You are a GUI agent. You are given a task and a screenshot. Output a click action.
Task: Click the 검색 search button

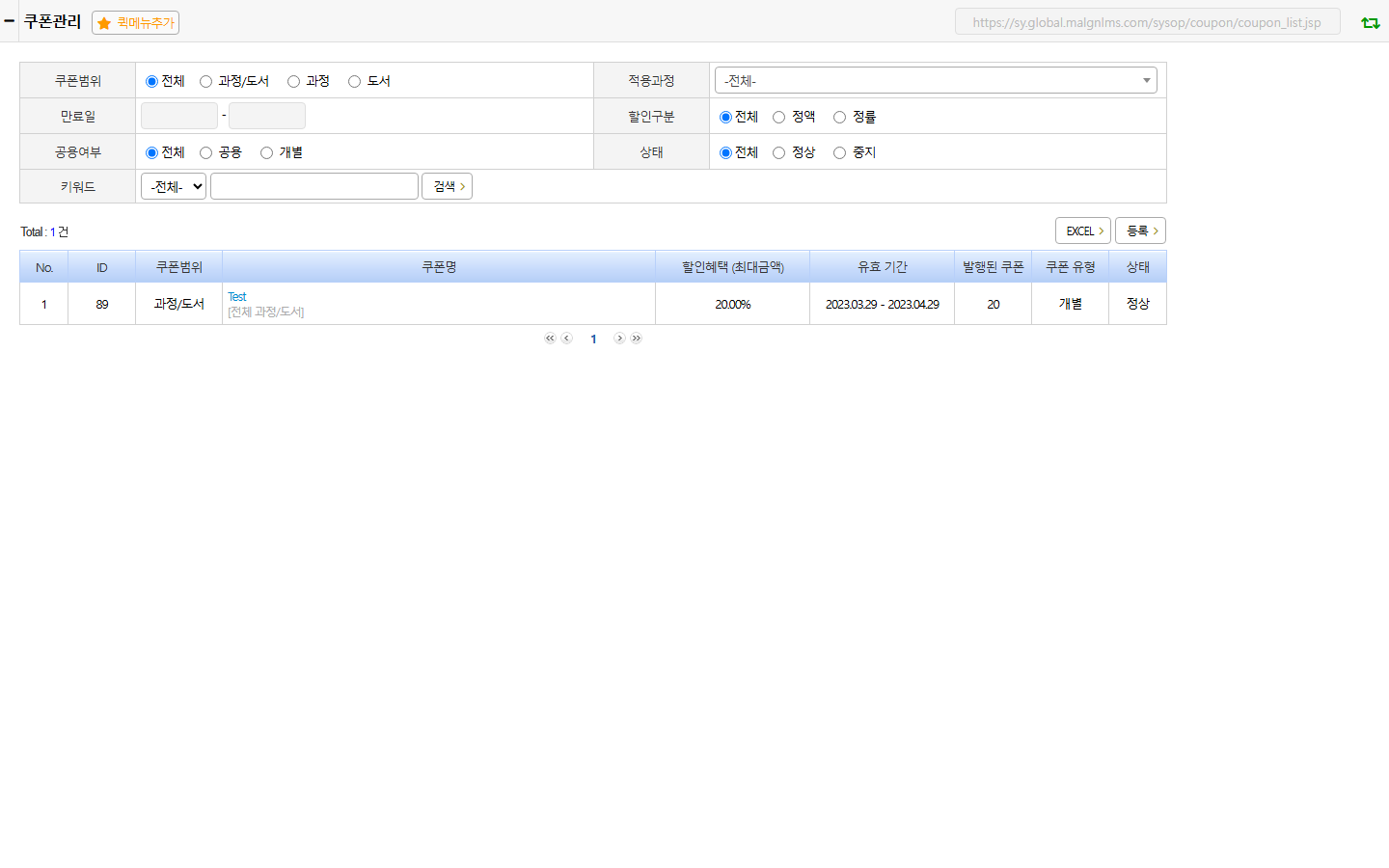(447, 186)
